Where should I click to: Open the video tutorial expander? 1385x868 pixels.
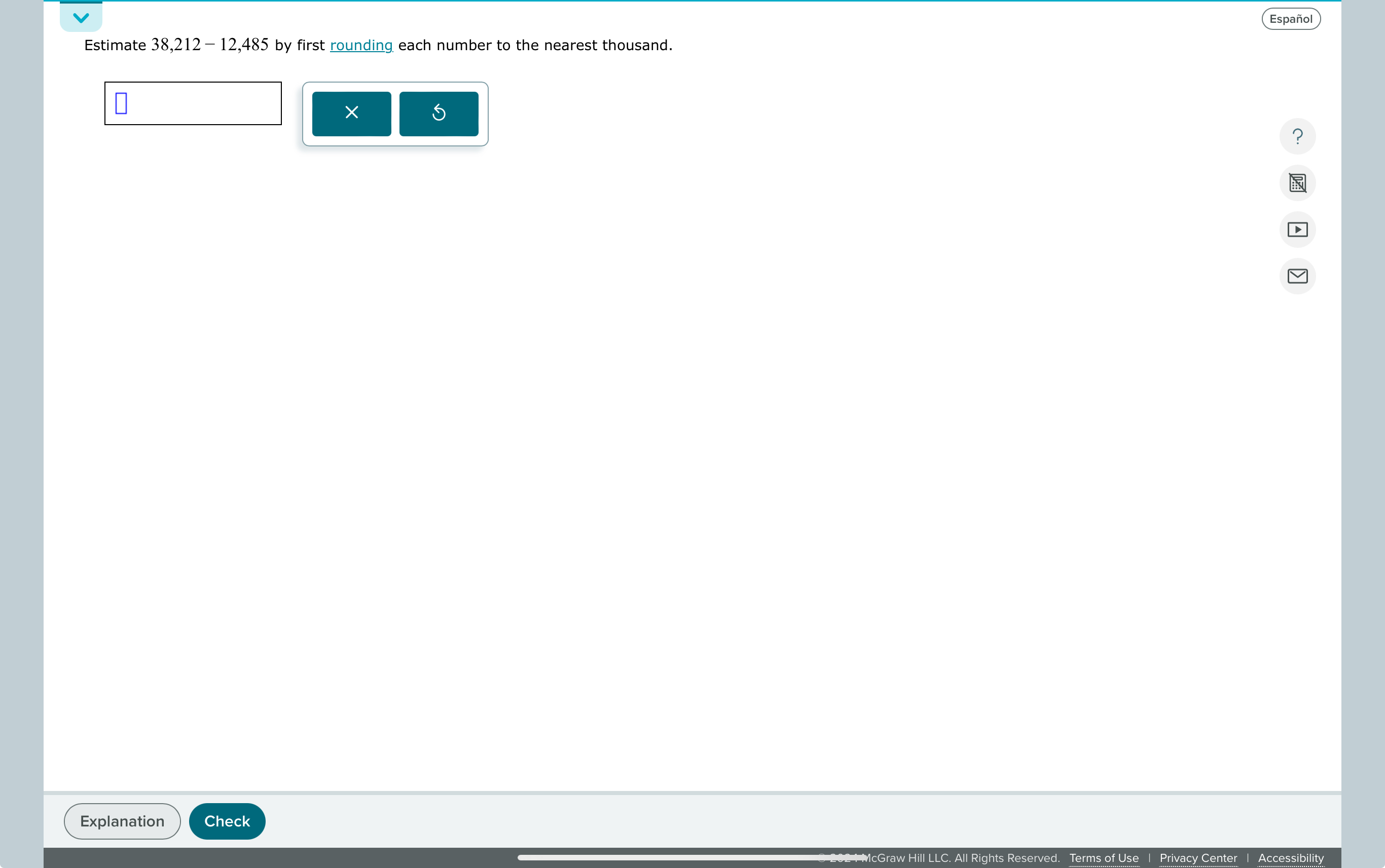click(1298, 229)
